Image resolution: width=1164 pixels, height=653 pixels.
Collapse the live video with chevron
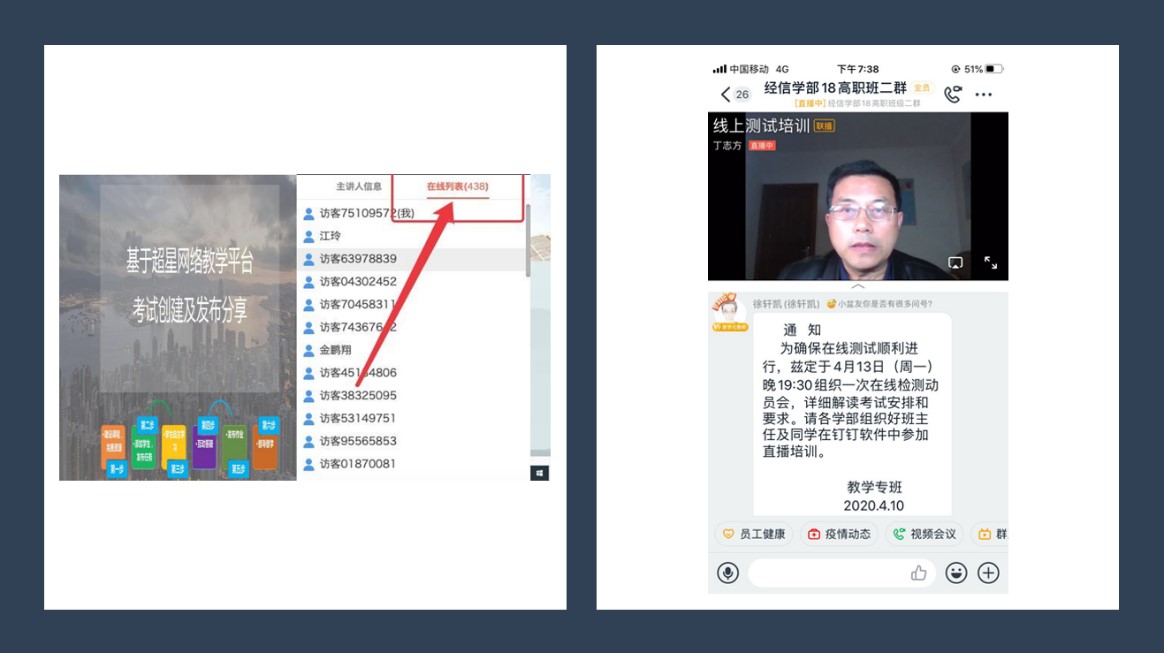(857, 287)
